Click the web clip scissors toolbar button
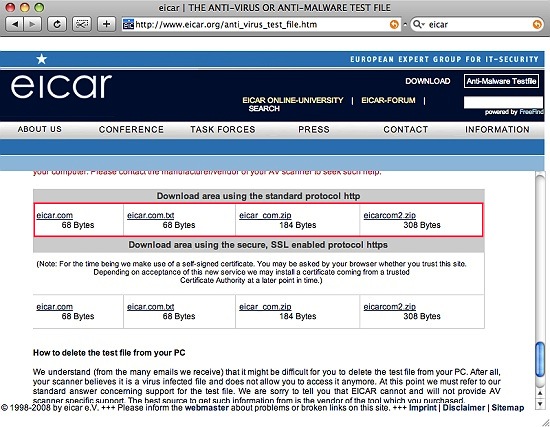The height and width of the screenshot is (427, 550). (x=82, y=25)
